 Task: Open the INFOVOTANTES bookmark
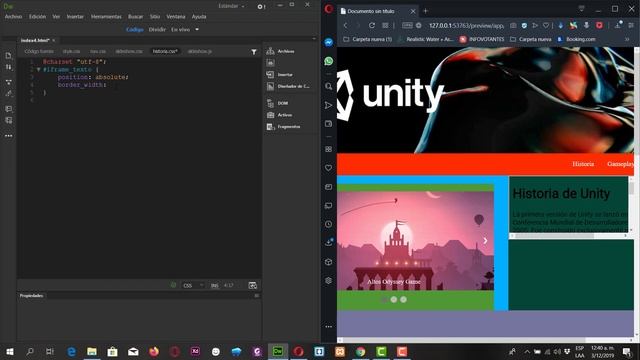(x=482, y=39)
